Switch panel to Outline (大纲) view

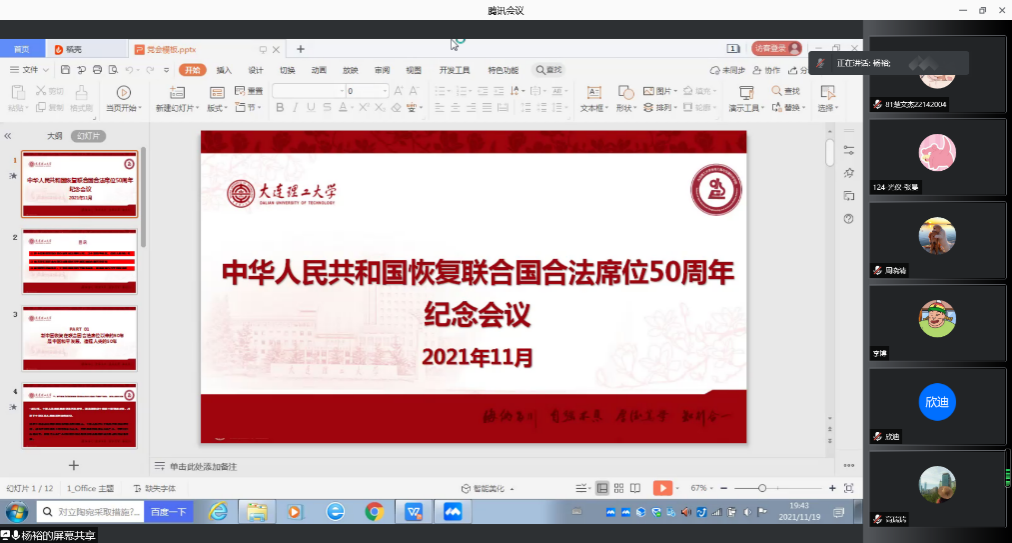coord(55,136)
